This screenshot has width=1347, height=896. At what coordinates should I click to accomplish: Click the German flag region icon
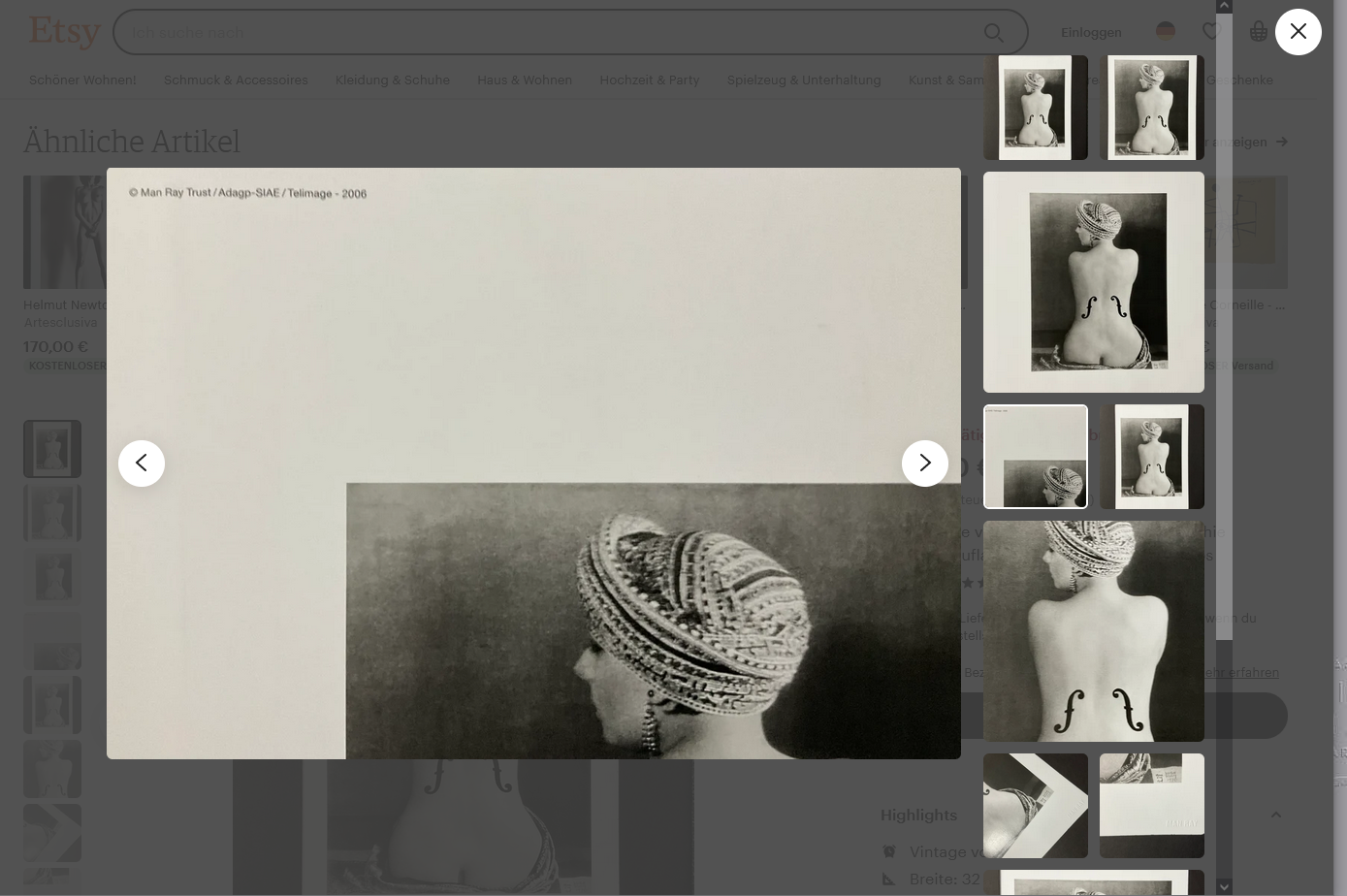pyautogui.click(x=1166, y=32)
